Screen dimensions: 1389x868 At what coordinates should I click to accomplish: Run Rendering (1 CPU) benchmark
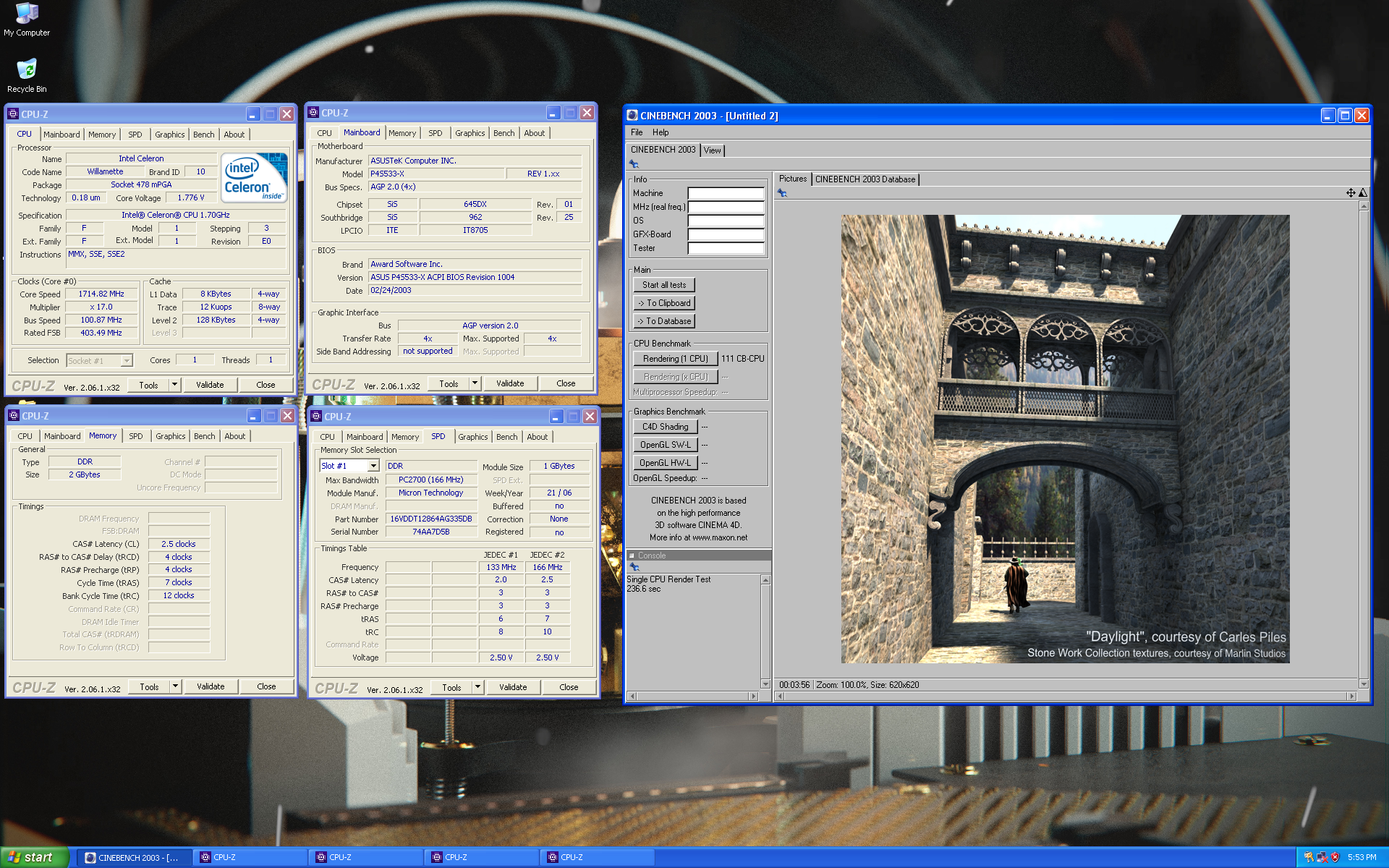[676, 359]
